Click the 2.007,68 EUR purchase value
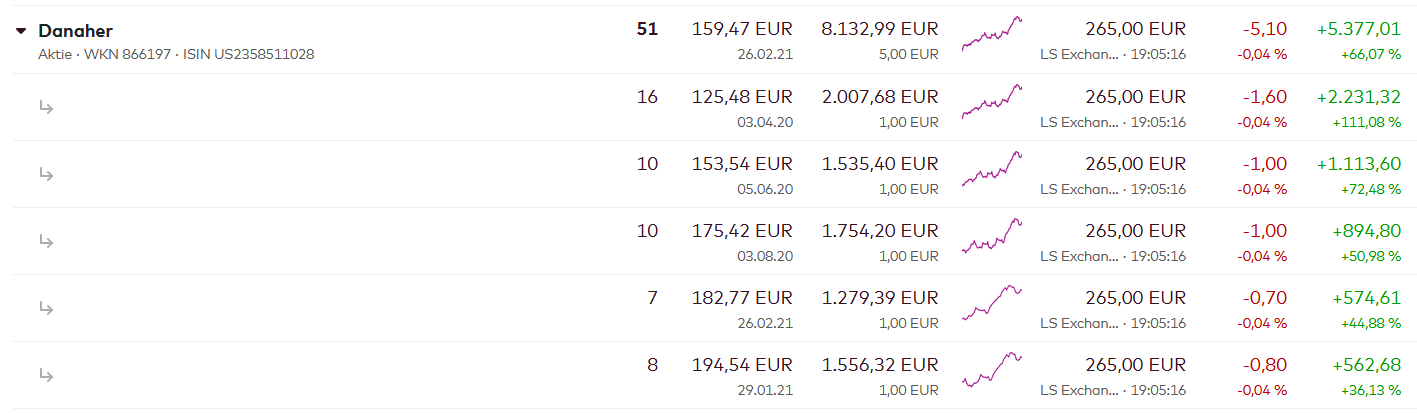This screenshot has width=1417, height=413. pyautogui.click(x=879, y=96)
